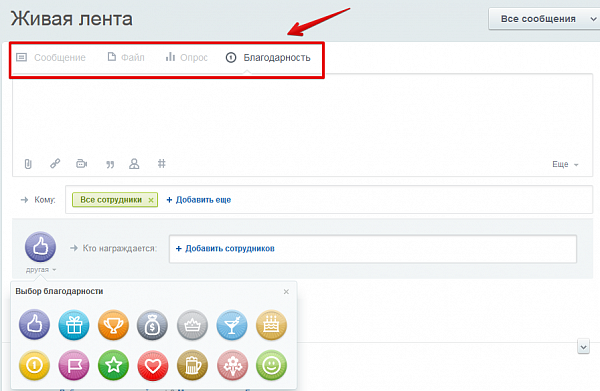600x391 pixels.
Task: Click the paperclip attach file icon
Action: (x=28, y=164)
